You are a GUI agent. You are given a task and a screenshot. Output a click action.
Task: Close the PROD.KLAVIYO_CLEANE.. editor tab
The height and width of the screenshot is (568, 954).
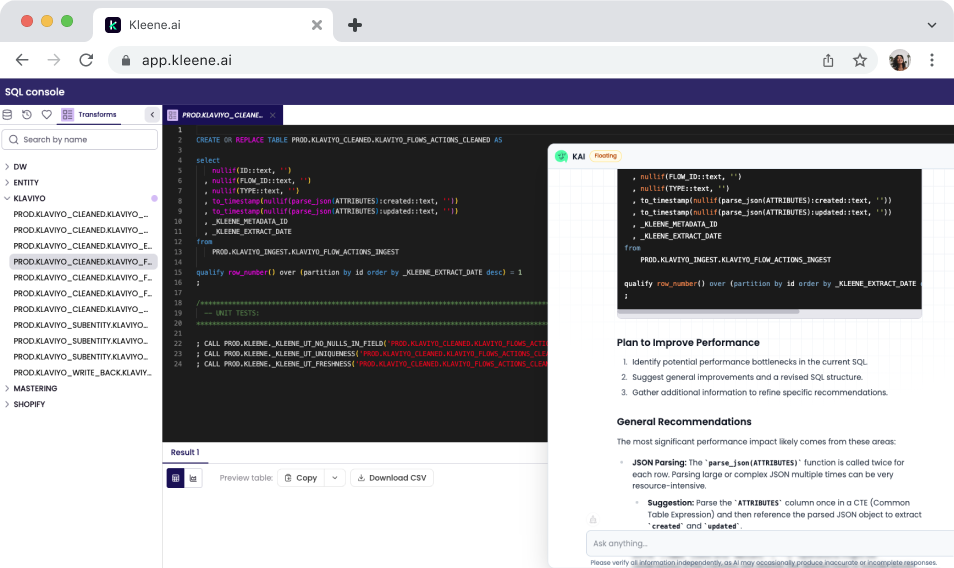tap(273, 115)
